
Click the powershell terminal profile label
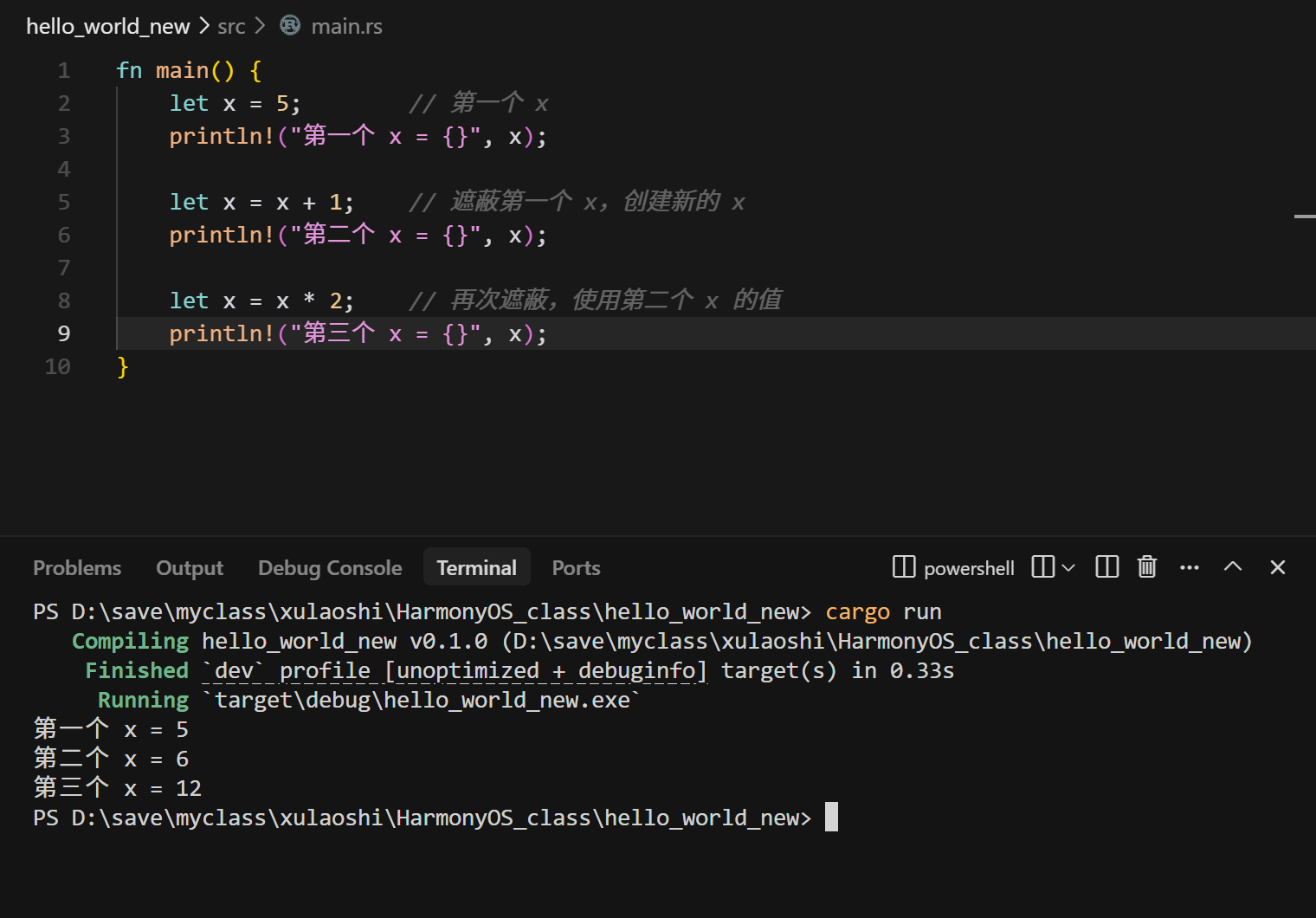(x=969, y=568)
